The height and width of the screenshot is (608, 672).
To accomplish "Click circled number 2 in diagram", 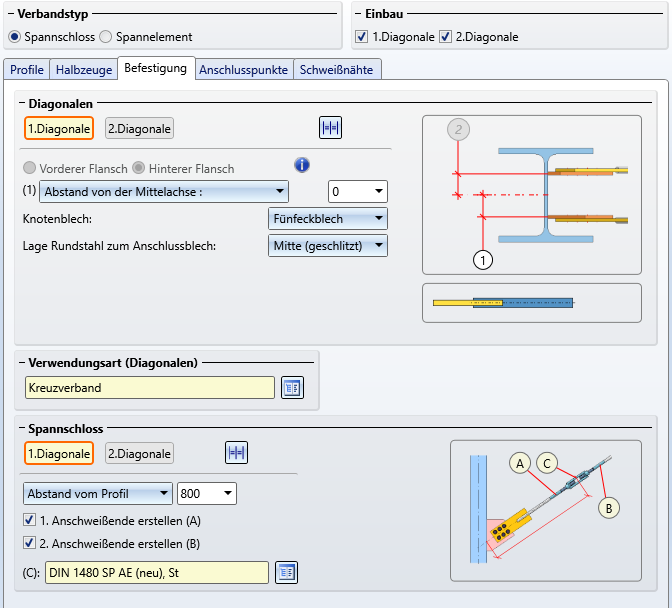I will [x=458, y=129].
